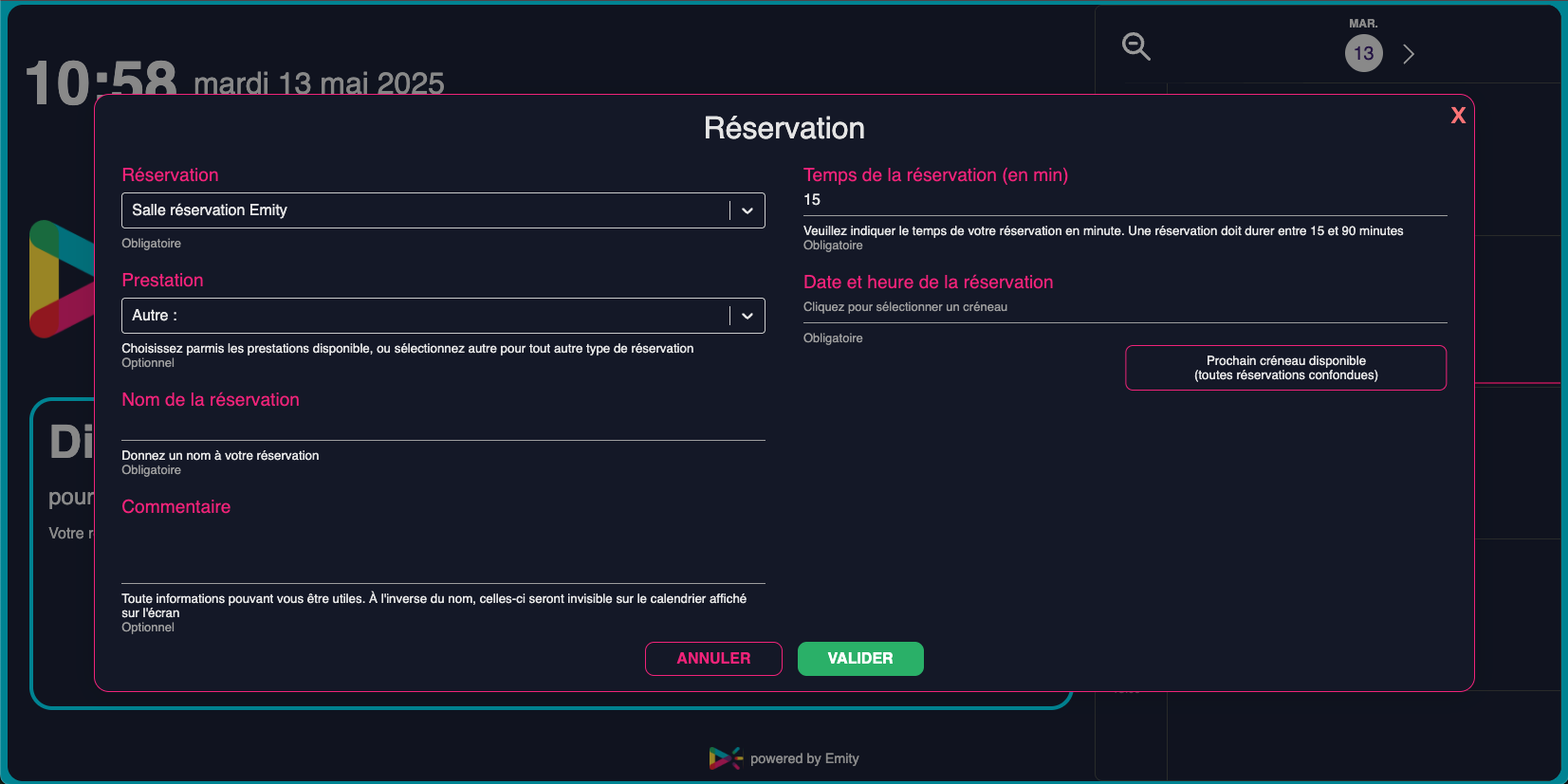Cancel with the ANNULER button
The image size is (1568, 784).
pos(713,659)
